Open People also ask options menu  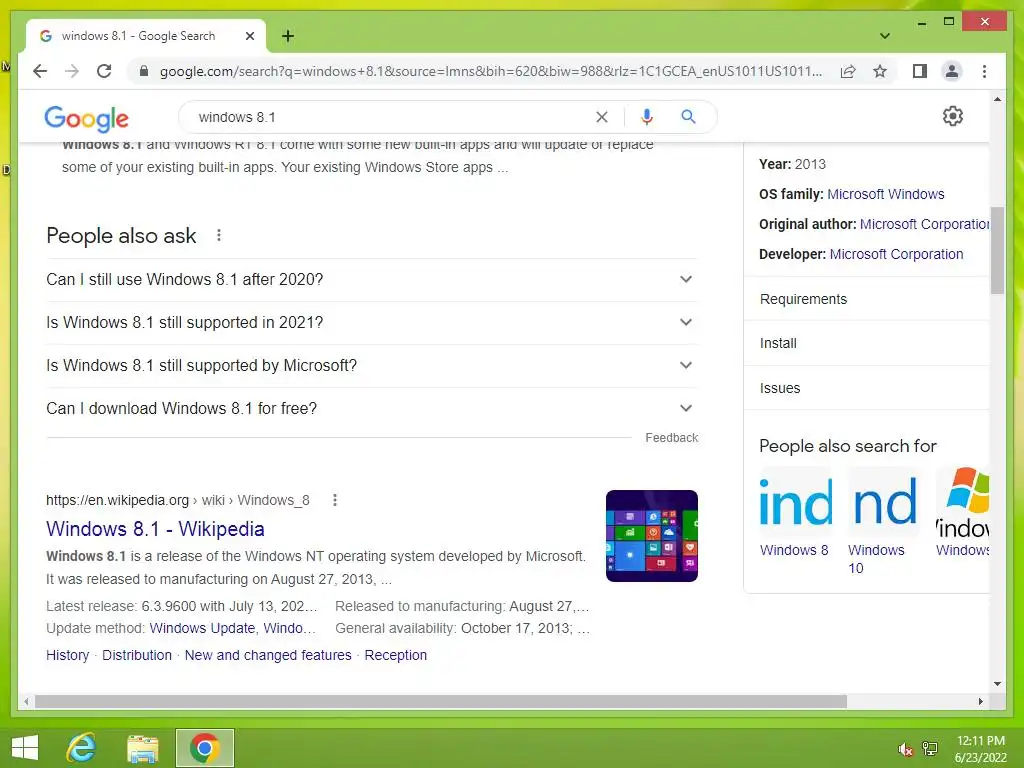(219, 235)
